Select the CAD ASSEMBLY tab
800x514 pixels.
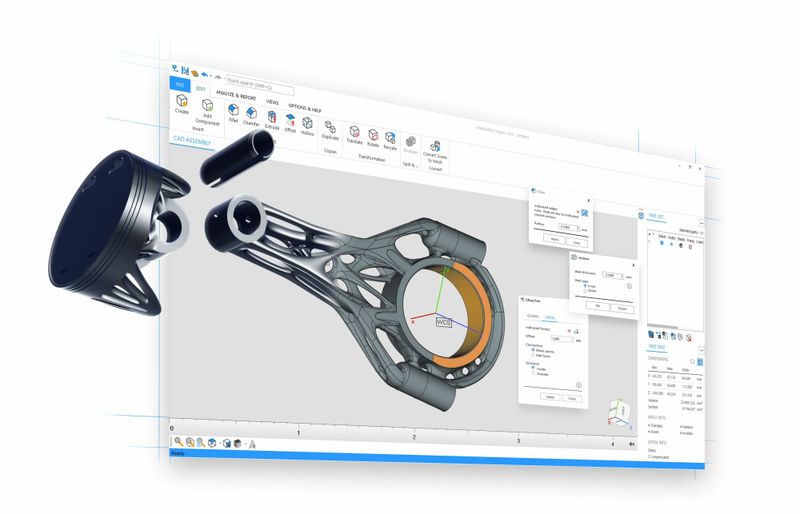192,140
